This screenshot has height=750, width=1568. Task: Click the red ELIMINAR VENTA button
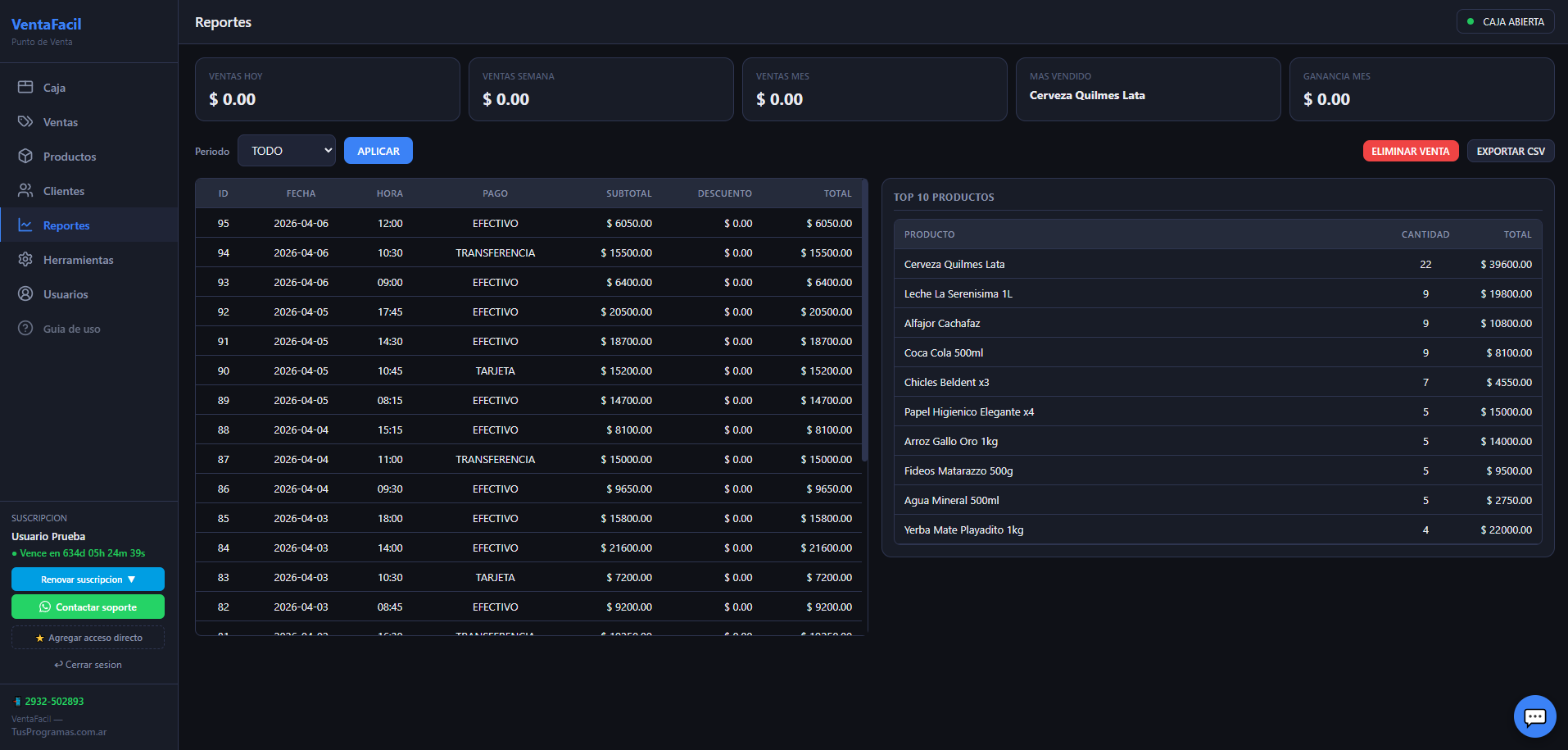1410,151
